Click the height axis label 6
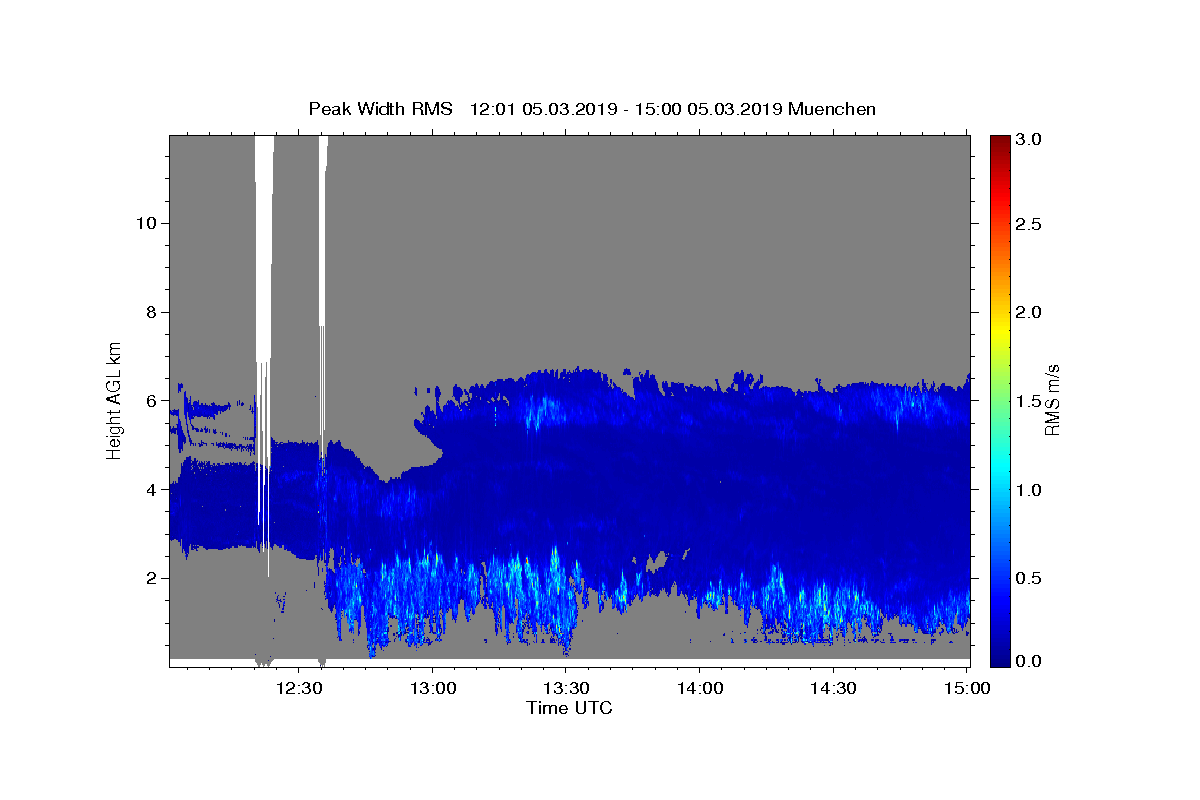The width and height of the screenshot is (1200, 800). coord(149,400)
